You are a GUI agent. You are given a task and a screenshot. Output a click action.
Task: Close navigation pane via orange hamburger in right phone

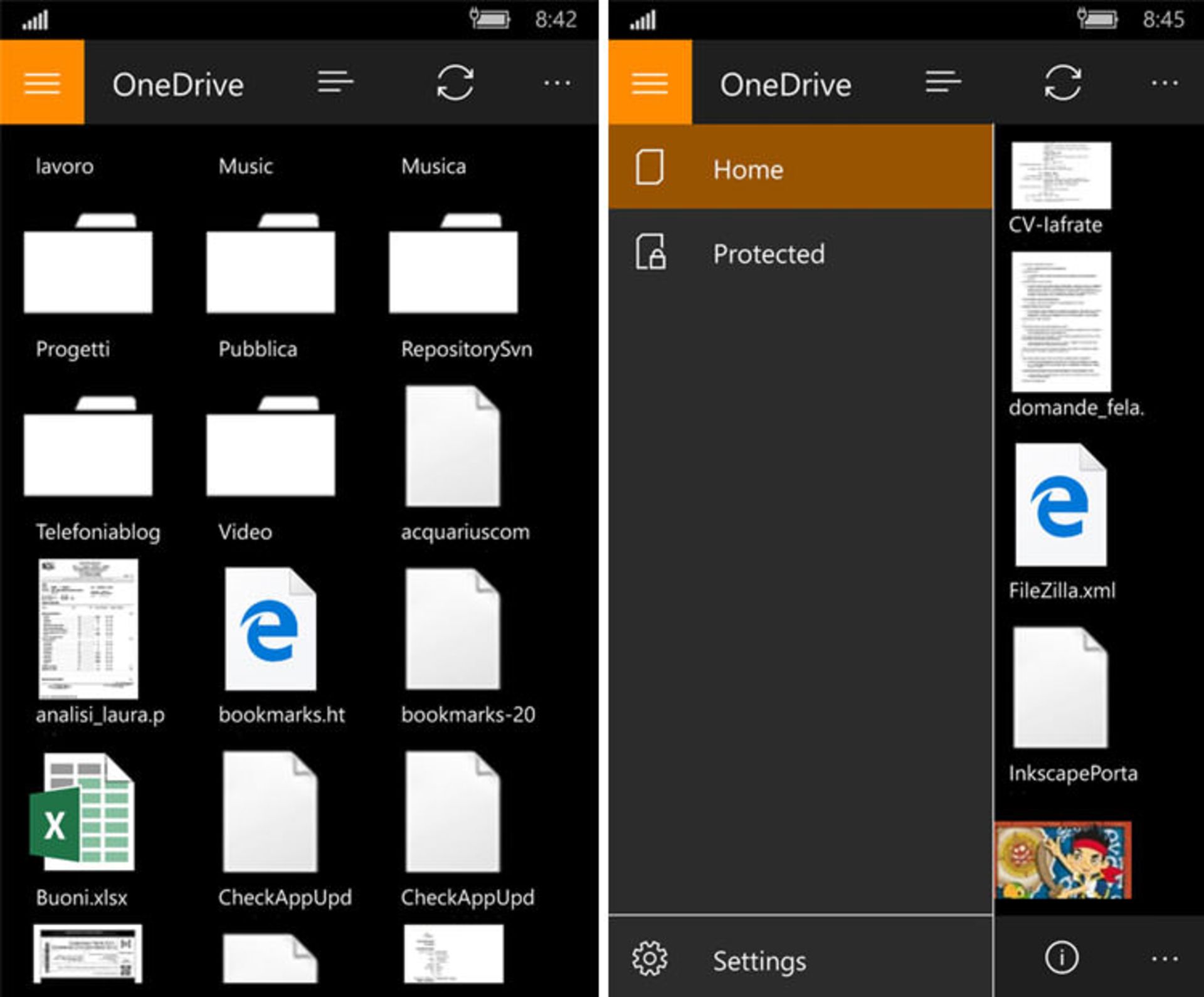pos(650,82)
